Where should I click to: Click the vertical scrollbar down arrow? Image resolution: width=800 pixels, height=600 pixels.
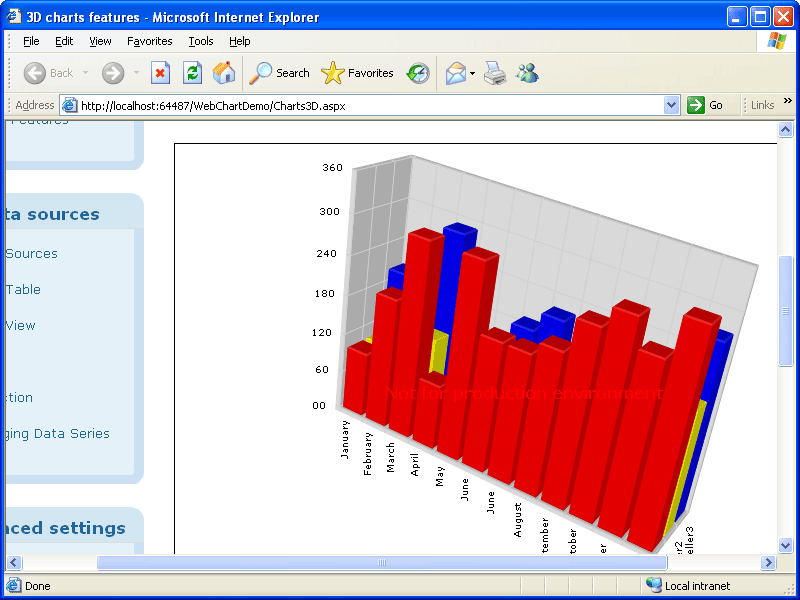[785, 545]
